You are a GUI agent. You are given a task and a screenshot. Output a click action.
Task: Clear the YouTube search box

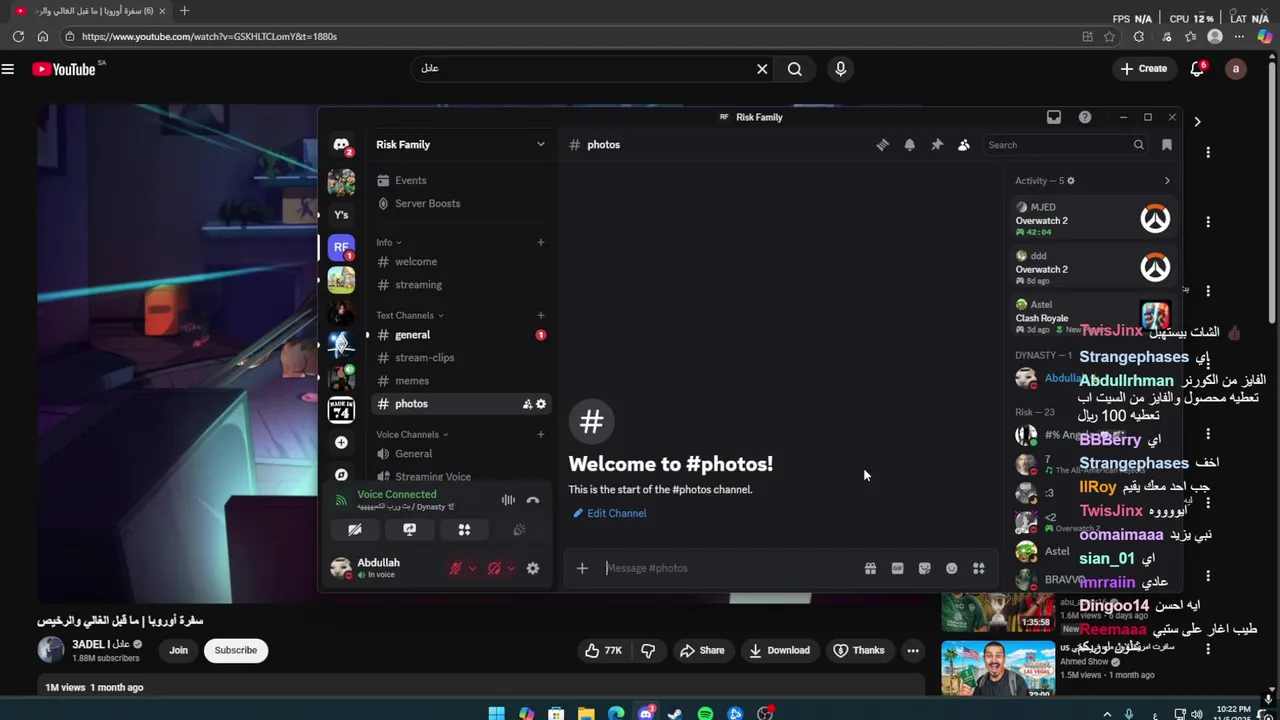click(762, 69)
